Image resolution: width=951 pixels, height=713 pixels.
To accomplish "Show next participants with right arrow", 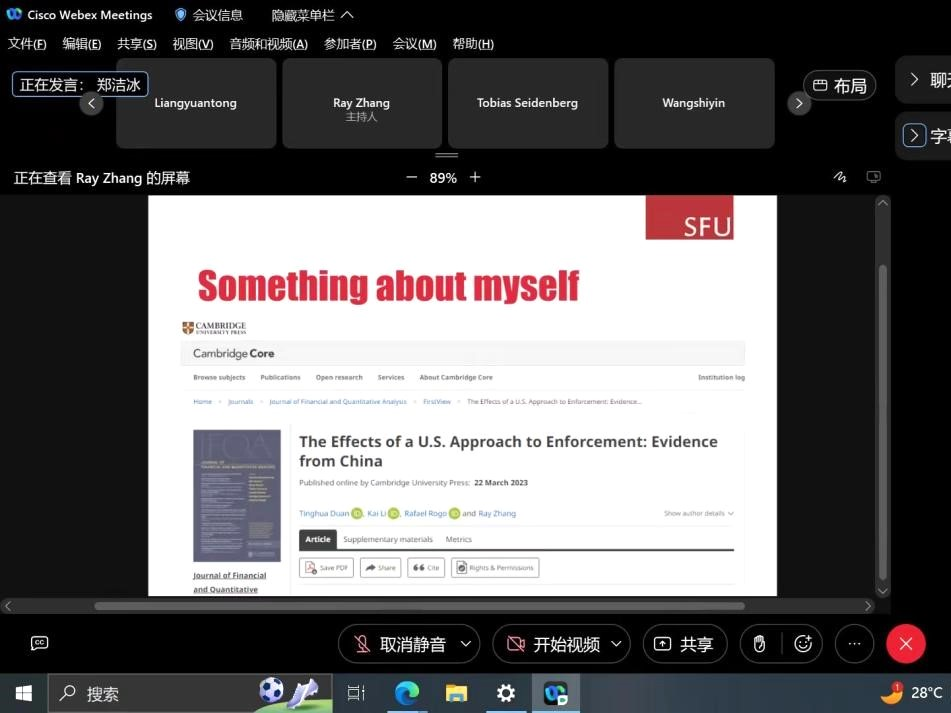I will click(x=799, y=103).
